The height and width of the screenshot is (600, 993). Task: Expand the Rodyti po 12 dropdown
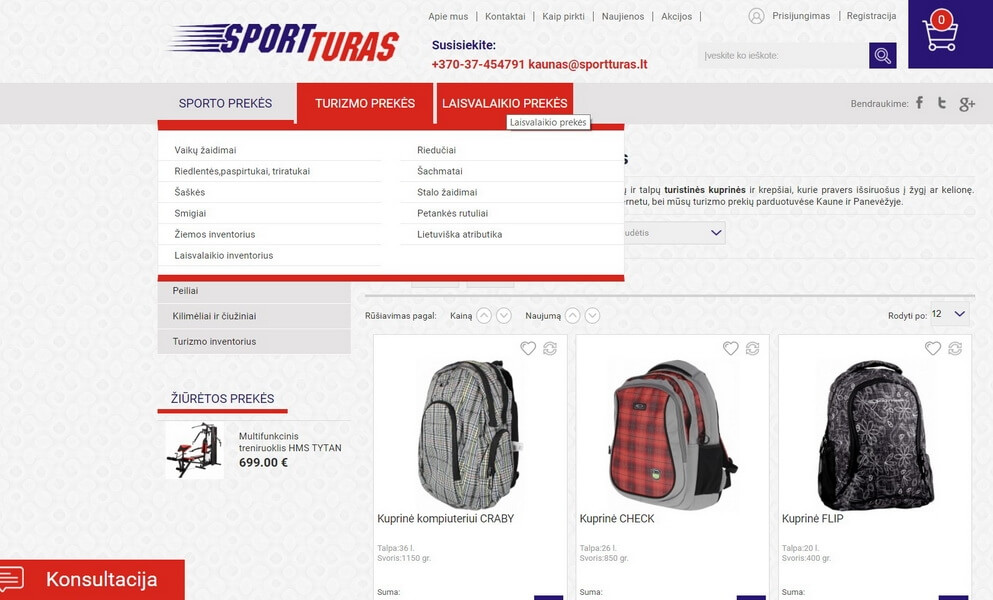click(x=949, y=314)
